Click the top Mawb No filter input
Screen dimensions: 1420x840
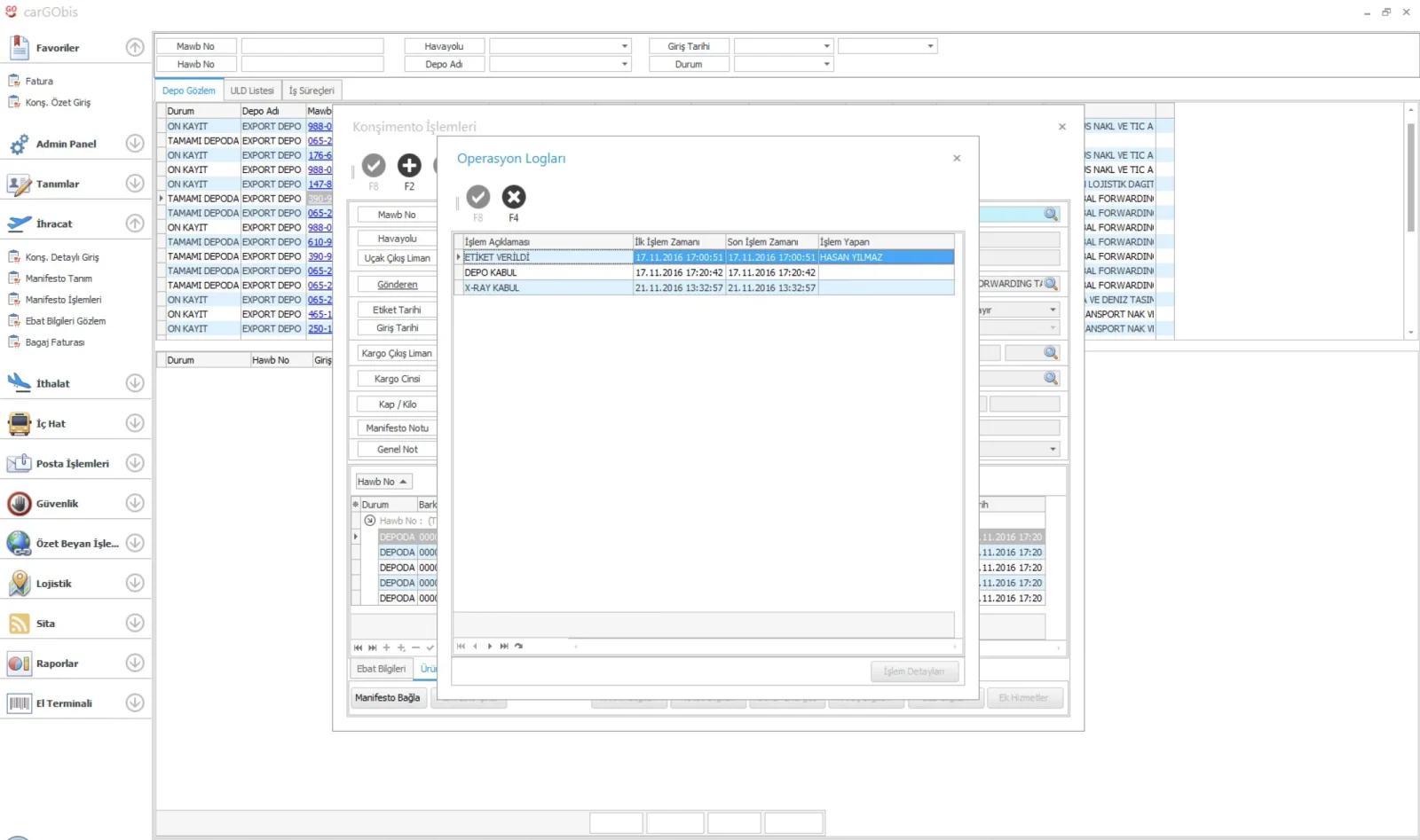tap(312, 46)
